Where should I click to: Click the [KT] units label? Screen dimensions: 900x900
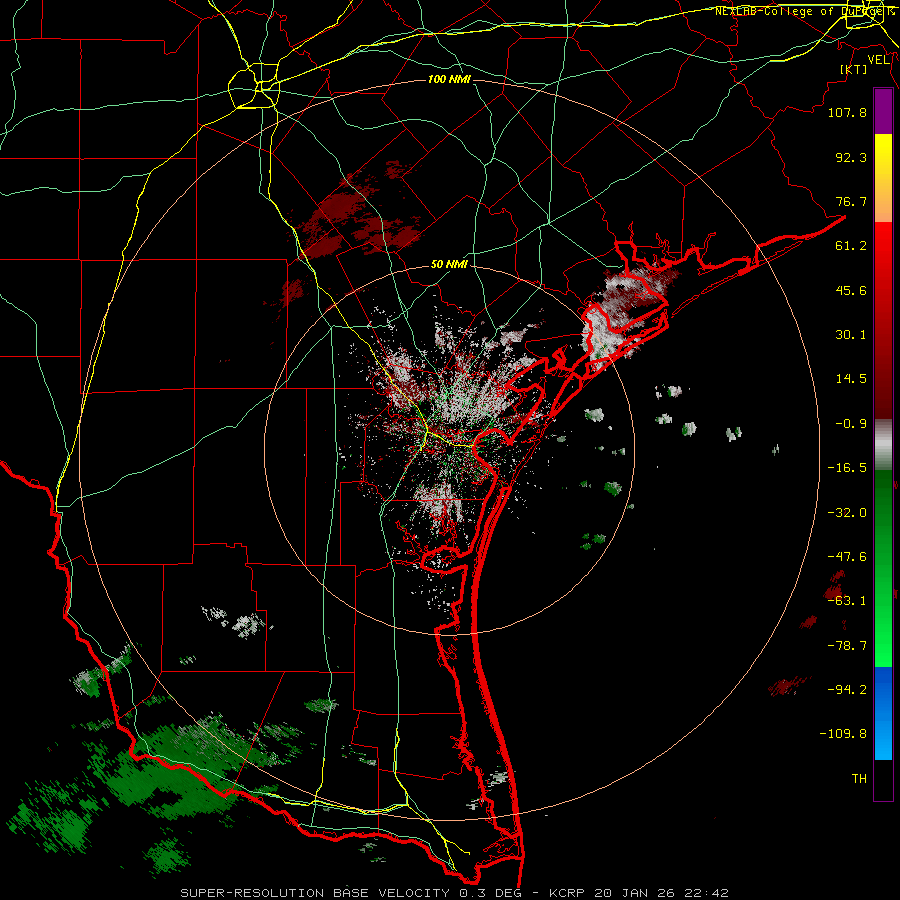(854, 69)
